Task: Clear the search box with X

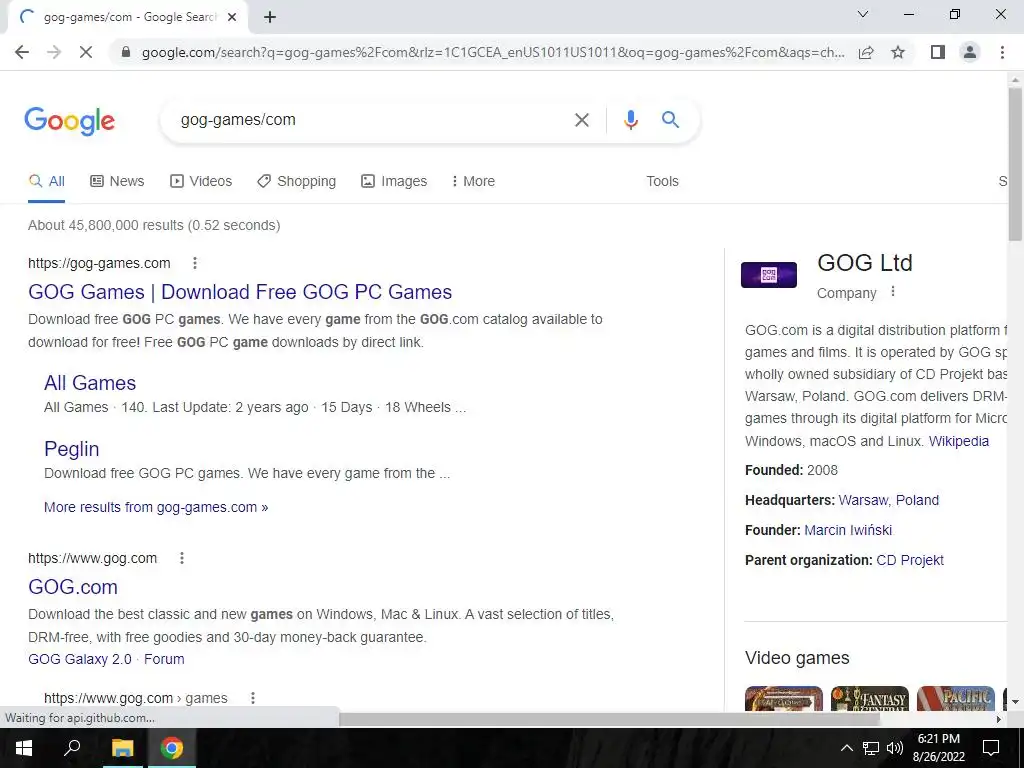Action: pos(581,120)
